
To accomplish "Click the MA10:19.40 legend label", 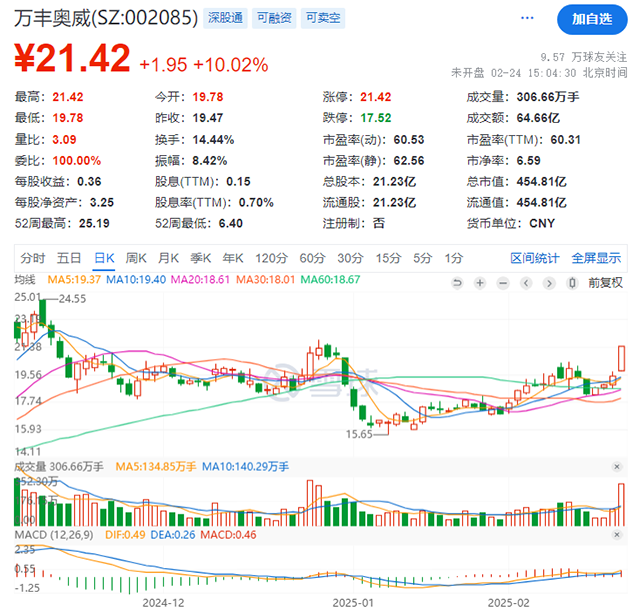I will 136,280.
